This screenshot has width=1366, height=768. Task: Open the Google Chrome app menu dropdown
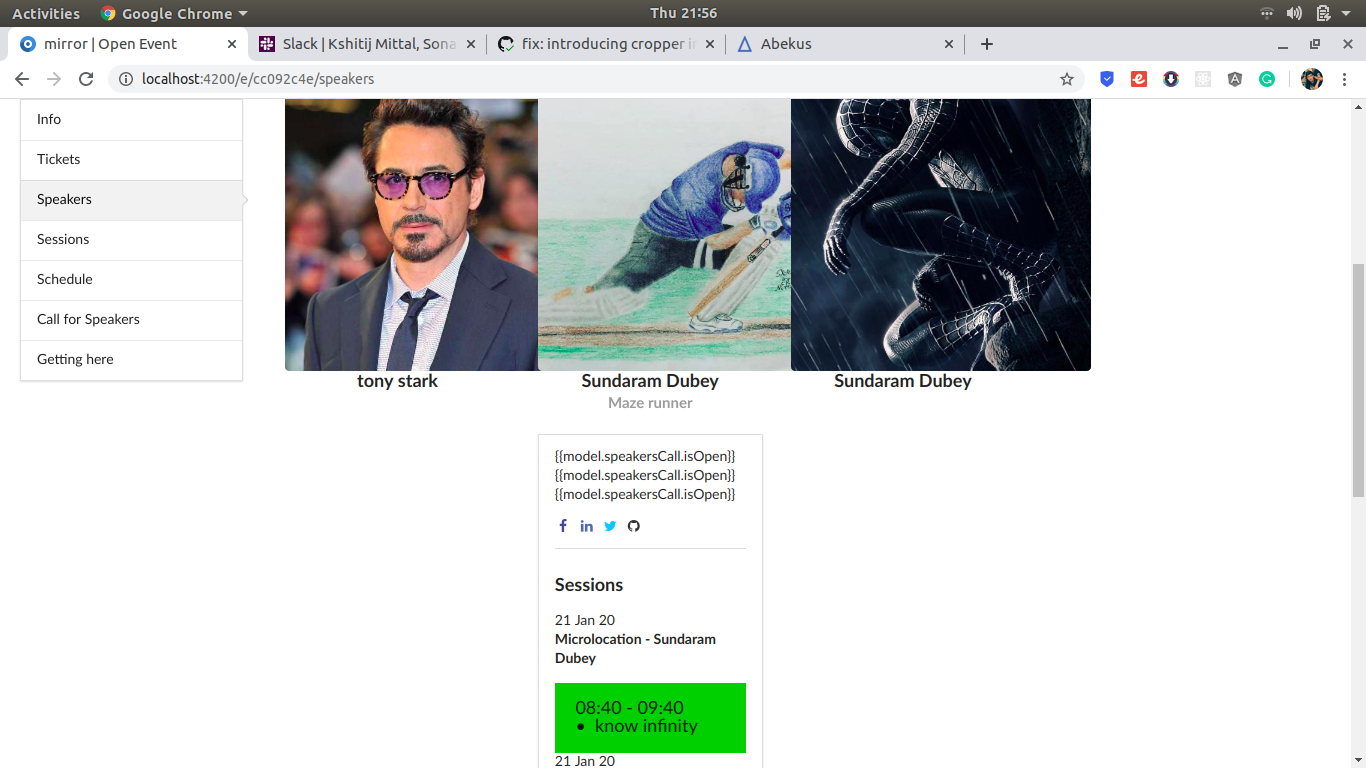click(x=174, y=13)
